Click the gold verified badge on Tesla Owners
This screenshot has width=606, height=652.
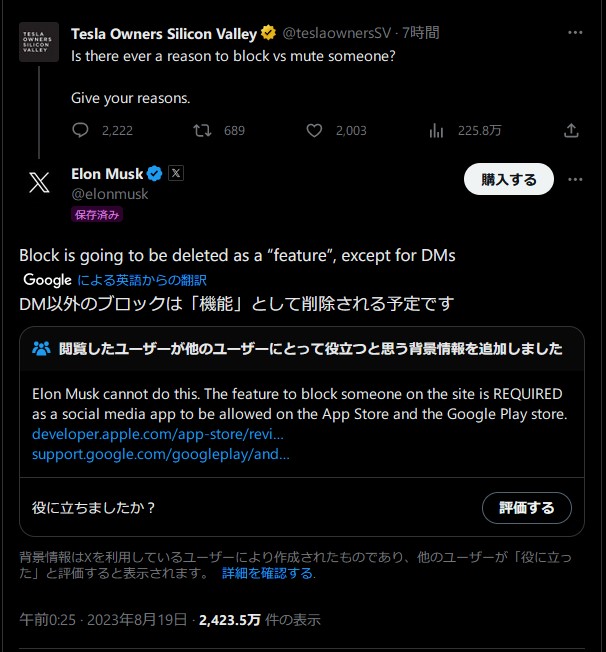pyautogui.click(x=269, y=33)
